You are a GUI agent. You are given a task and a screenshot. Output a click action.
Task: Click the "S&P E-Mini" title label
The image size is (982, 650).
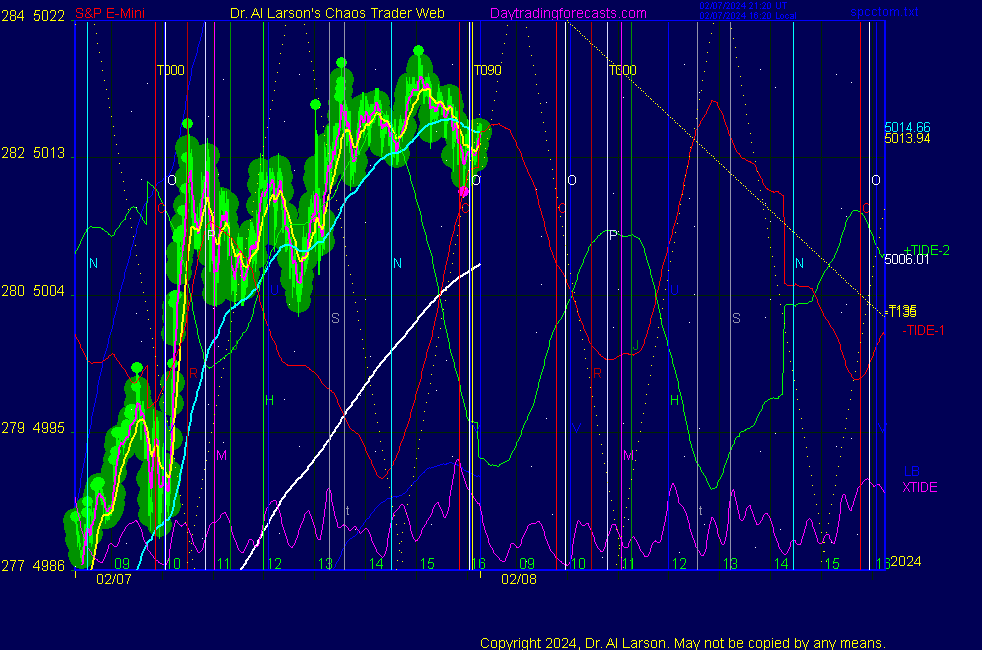110,13
